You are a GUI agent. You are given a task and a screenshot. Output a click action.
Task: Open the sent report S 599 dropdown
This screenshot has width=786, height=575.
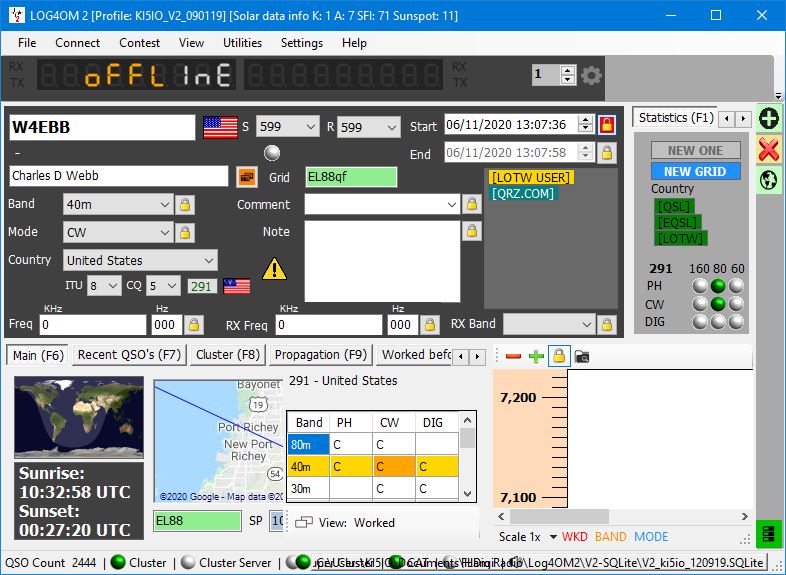(311, 127)
